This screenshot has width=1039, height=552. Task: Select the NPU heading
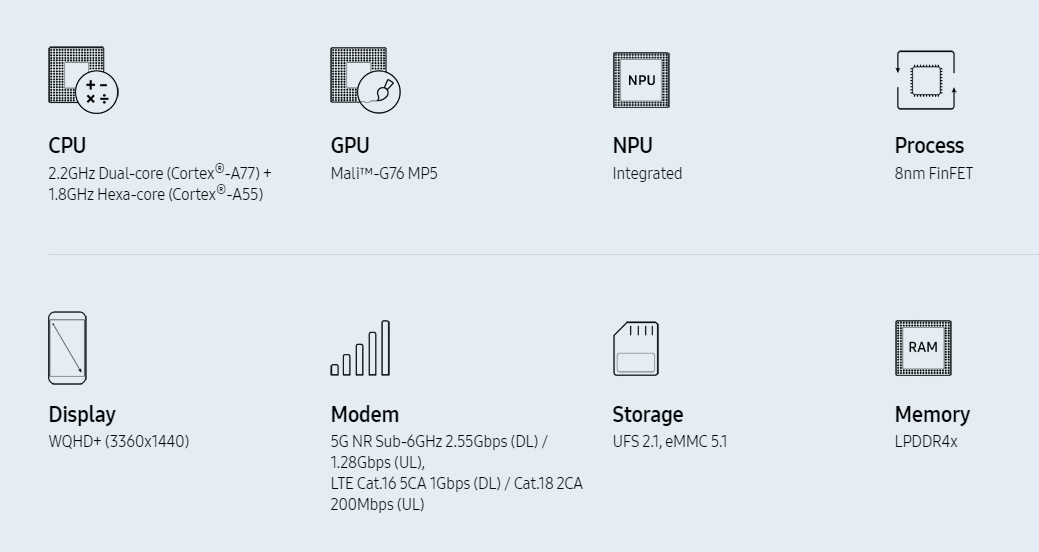pos(632,145)
